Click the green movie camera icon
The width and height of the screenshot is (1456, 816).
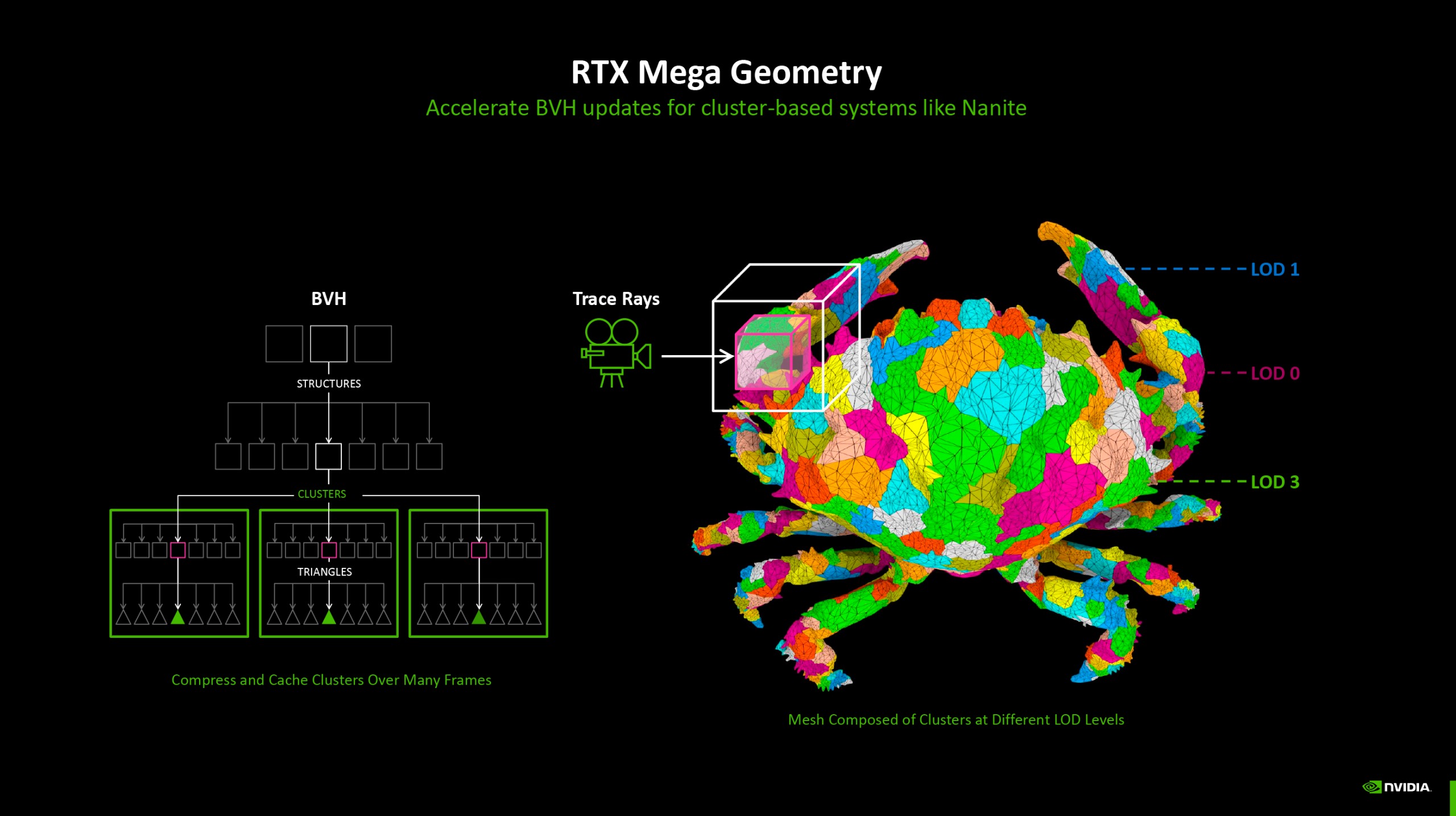(x=616, y=353)
